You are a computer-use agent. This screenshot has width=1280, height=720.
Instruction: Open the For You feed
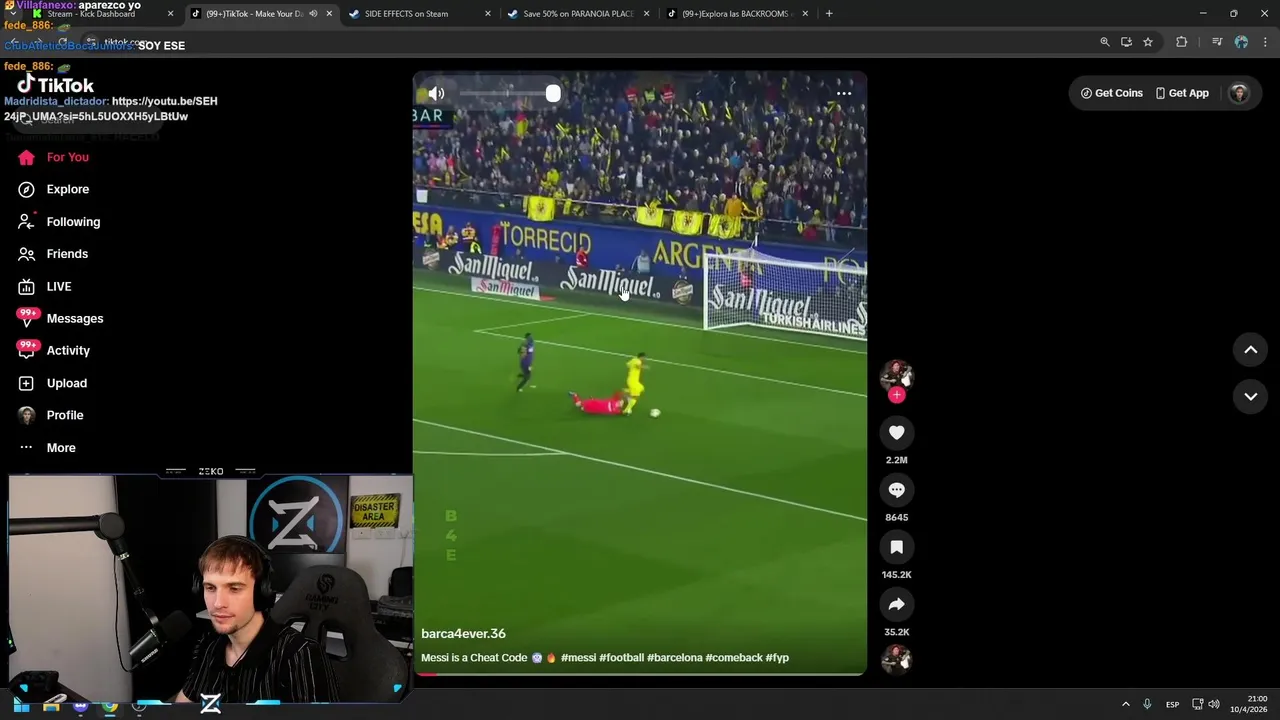pyautogui.click(x=54, y=157)
